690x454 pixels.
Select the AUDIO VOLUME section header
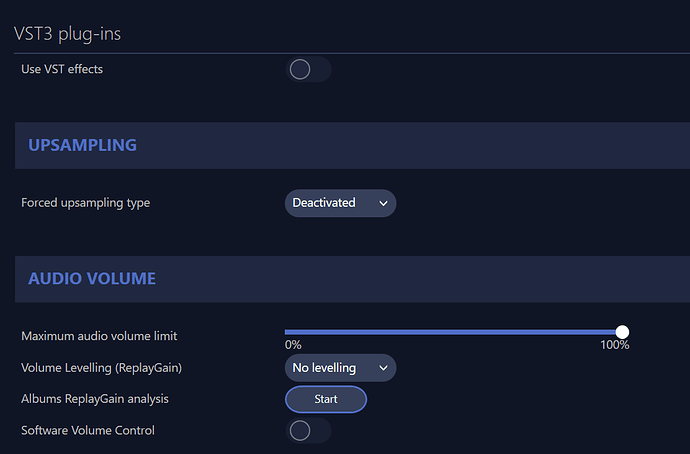pos(92,278)
